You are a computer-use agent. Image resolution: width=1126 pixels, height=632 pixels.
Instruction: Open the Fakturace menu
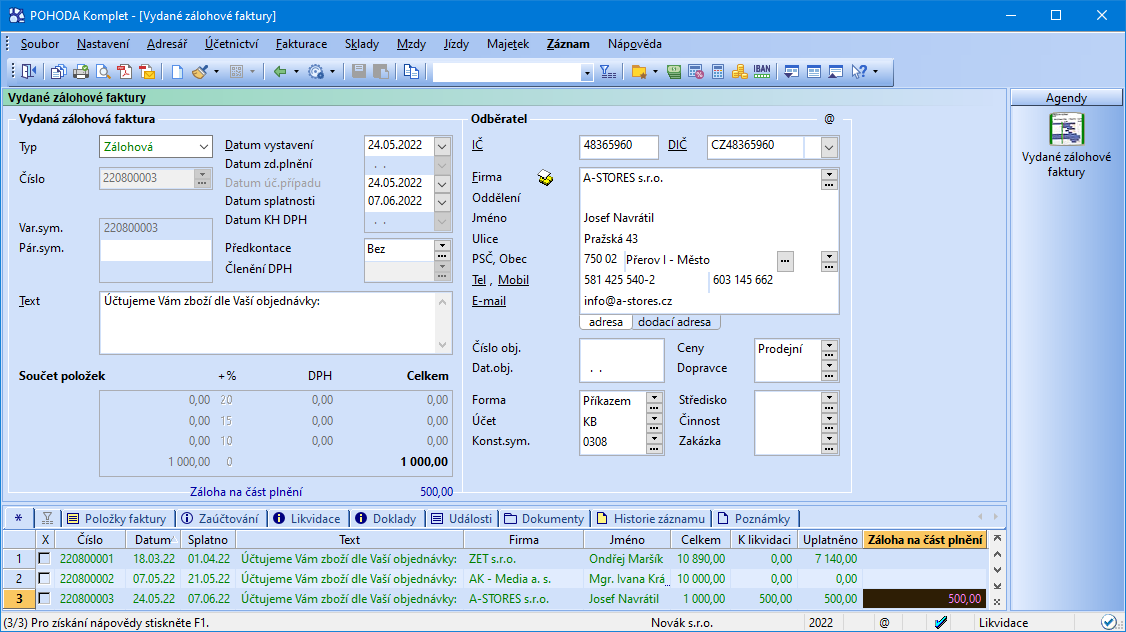point(302,44)
